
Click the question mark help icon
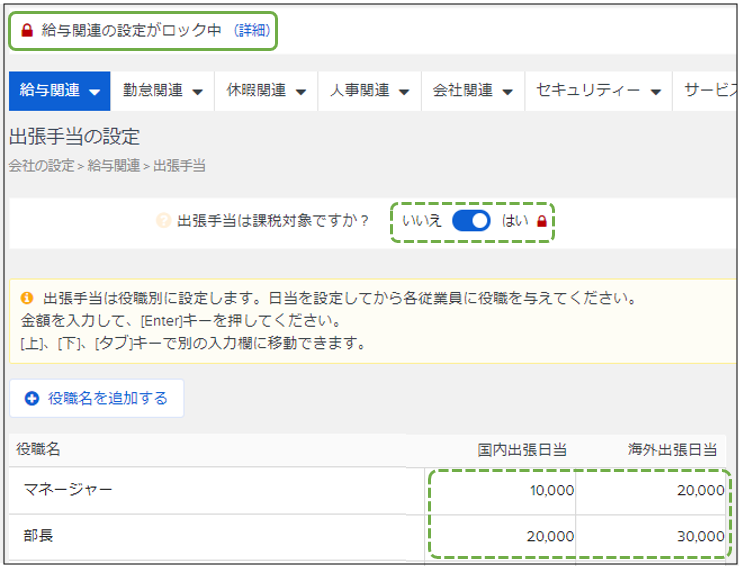click(164, 221)
